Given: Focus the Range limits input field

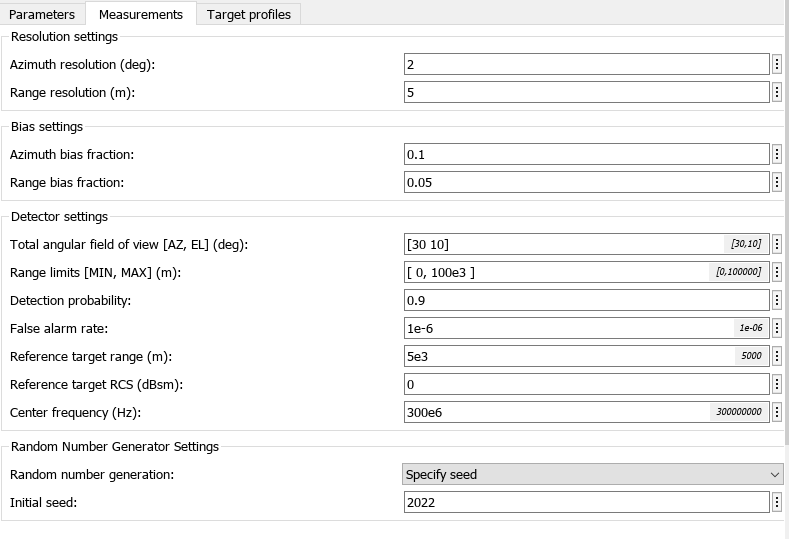Looking at the screenshot, I should click(555, 273).
